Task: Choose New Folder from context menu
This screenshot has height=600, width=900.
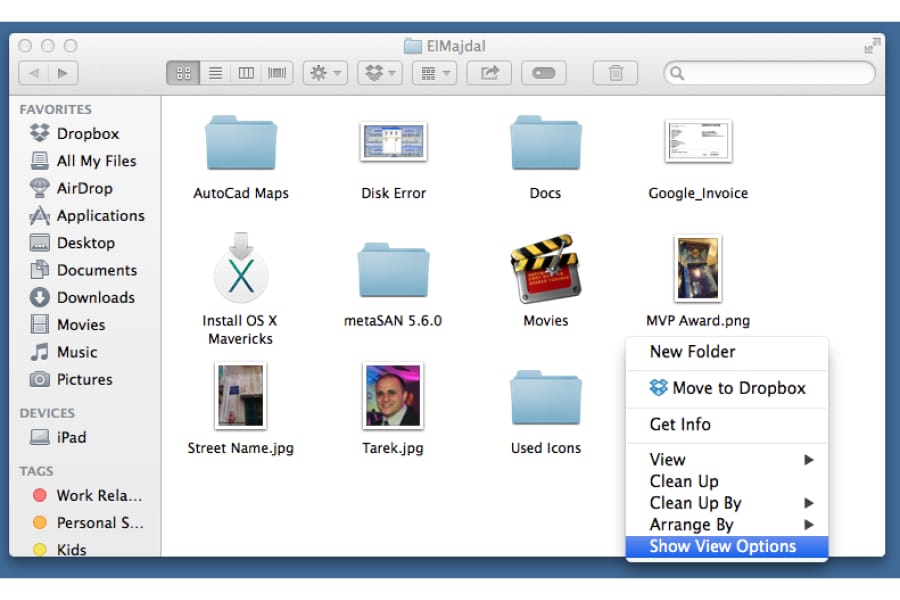Action: coord(727,351)
